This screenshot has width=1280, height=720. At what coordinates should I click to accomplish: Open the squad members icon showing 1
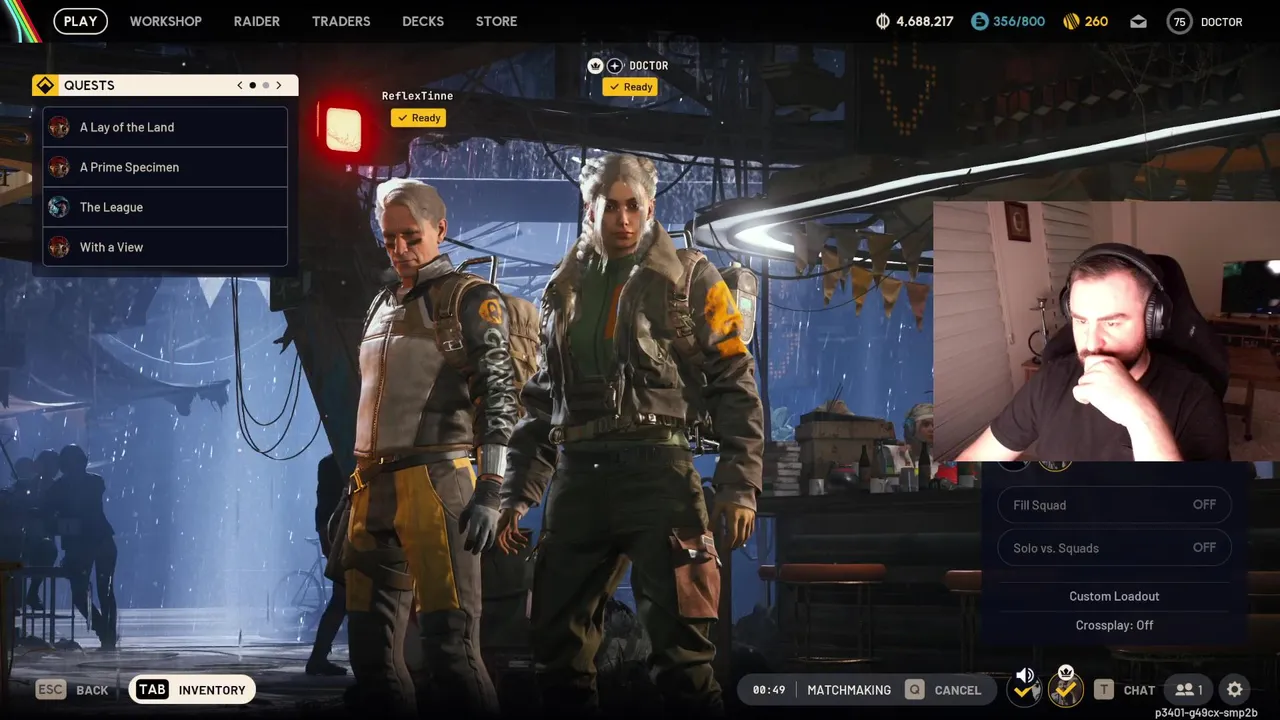point(1189,689)
